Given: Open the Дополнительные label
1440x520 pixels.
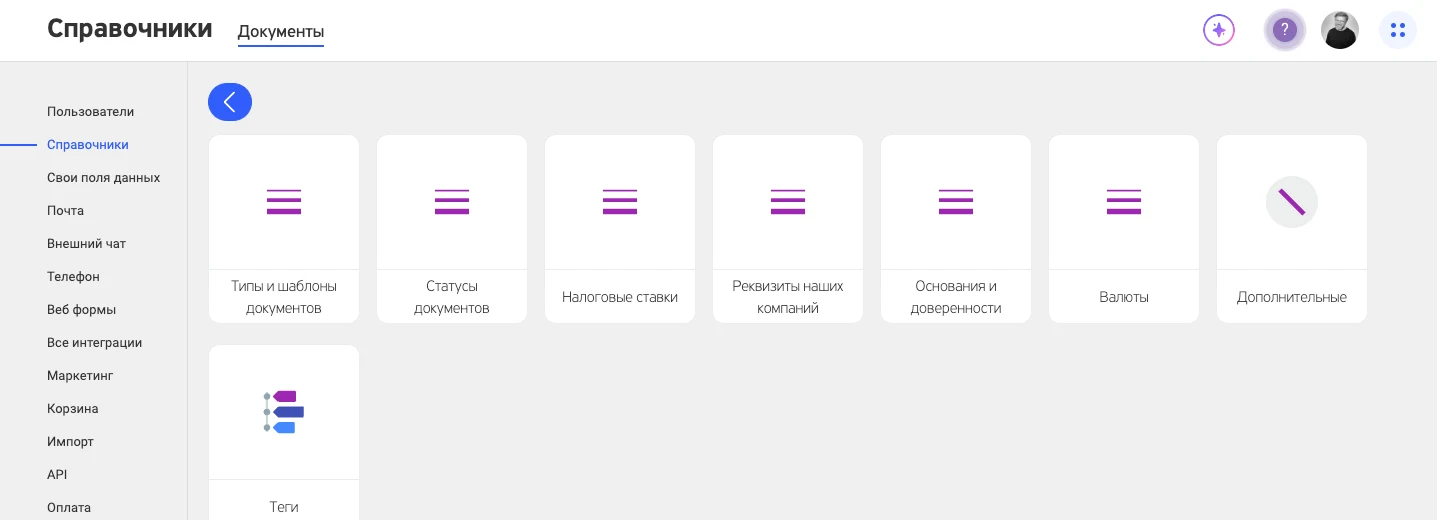Looking at the screenshot, I should click(x=1292, y=297).
